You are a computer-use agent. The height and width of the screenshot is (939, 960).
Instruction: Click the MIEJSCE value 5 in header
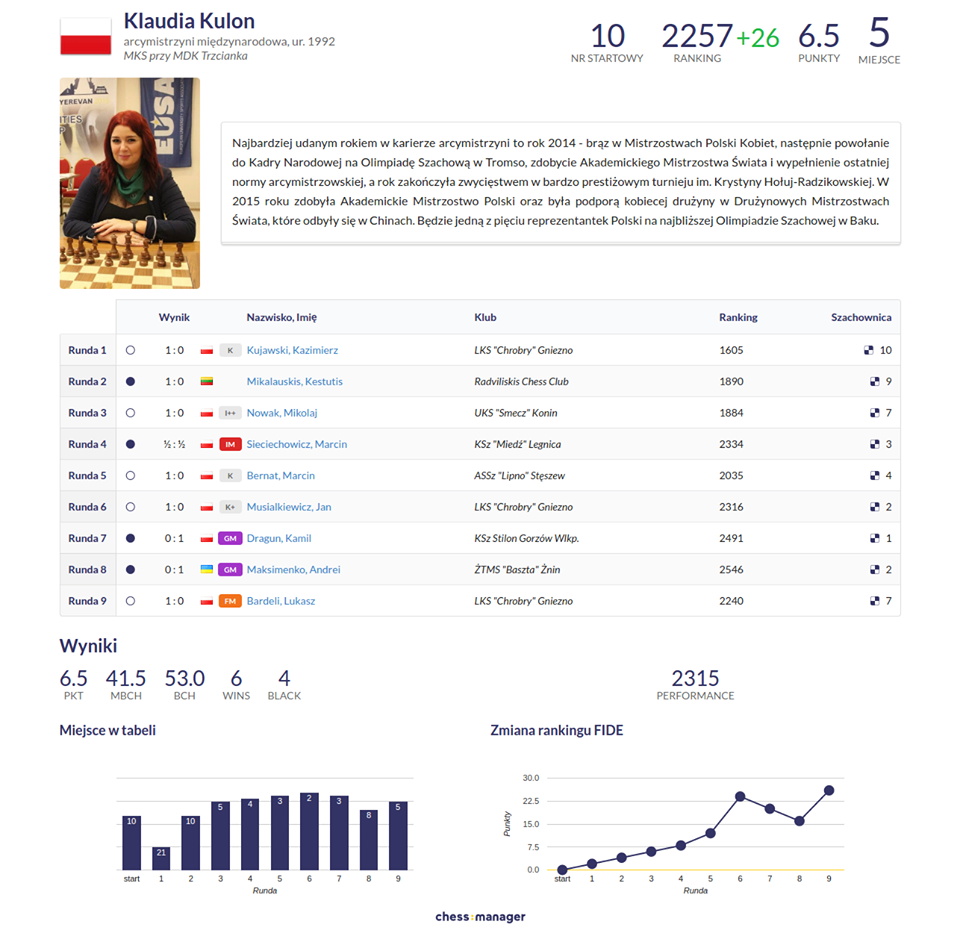point(879,32)
